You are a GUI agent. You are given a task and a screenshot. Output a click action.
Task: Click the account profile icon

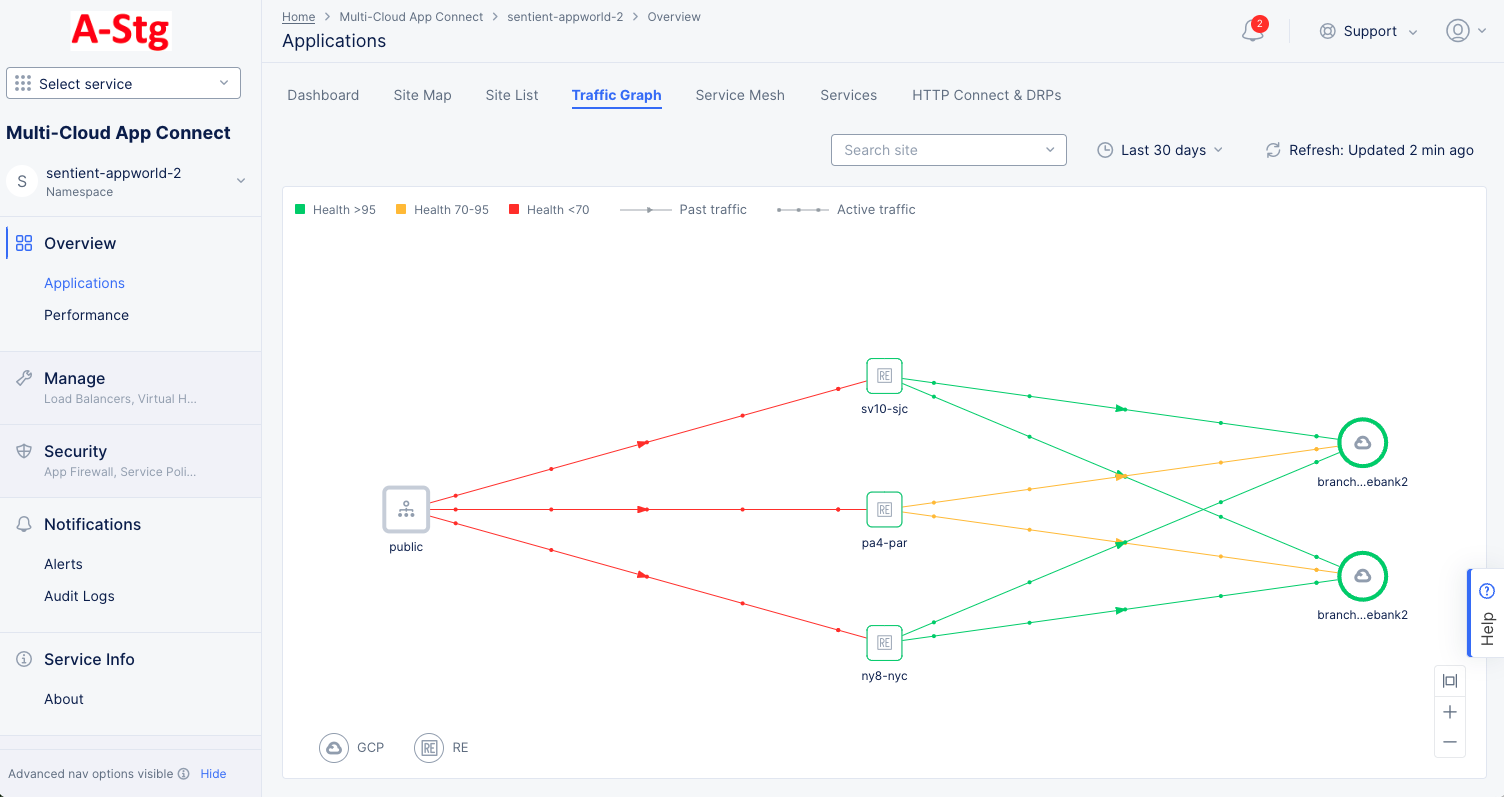(x=1457, y=31)
